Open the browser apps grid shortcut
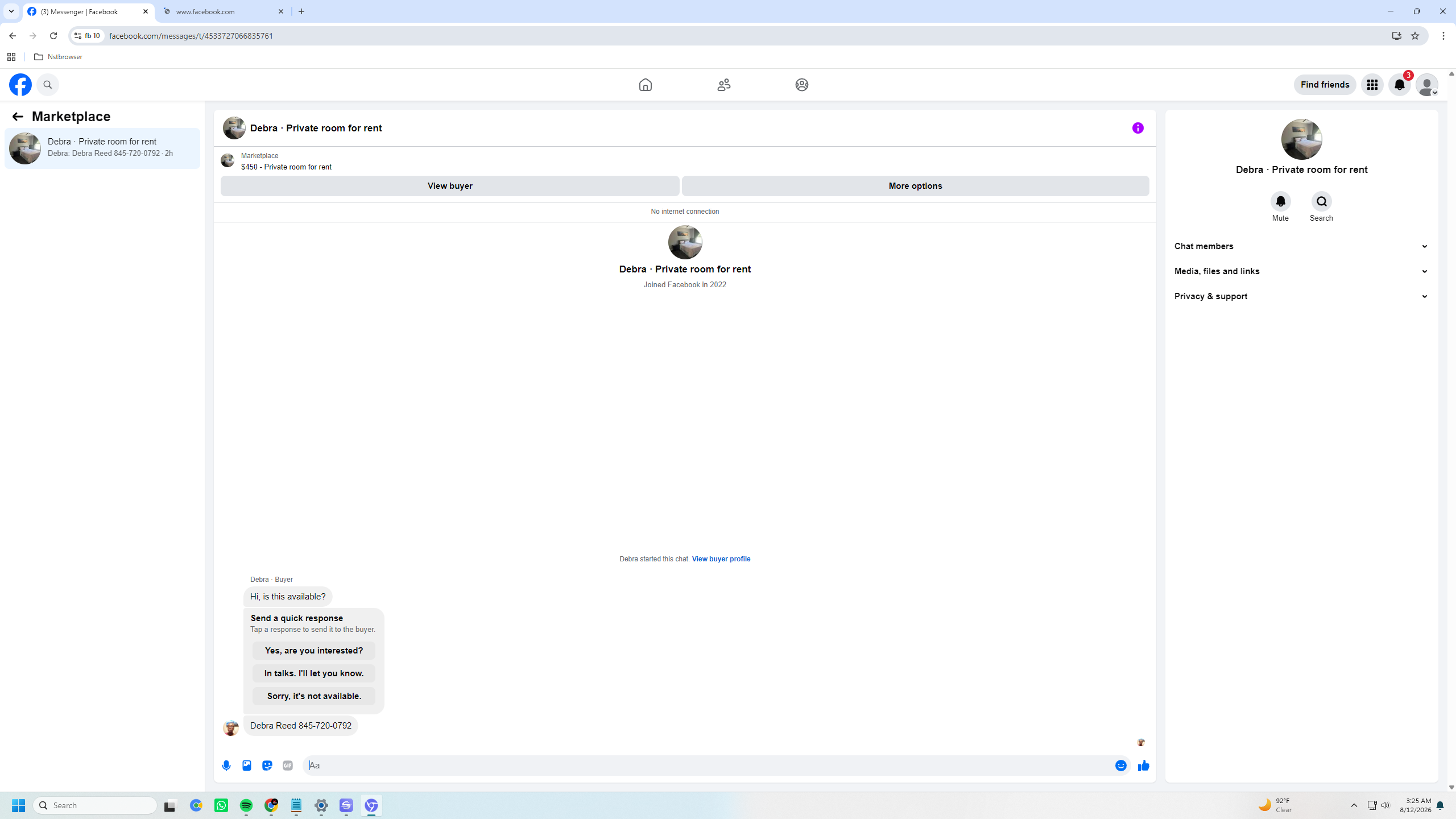 coord(11,57)
